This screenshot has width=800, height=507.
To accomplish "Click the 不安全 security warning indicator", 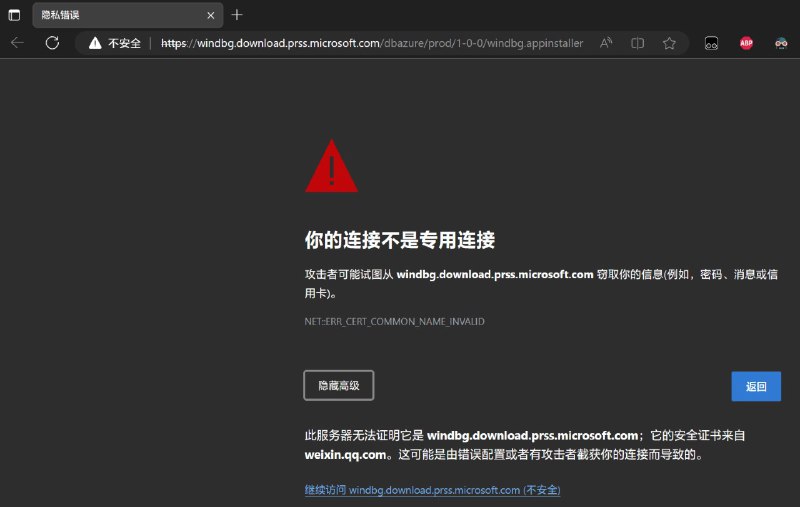I will pos(115,43).
